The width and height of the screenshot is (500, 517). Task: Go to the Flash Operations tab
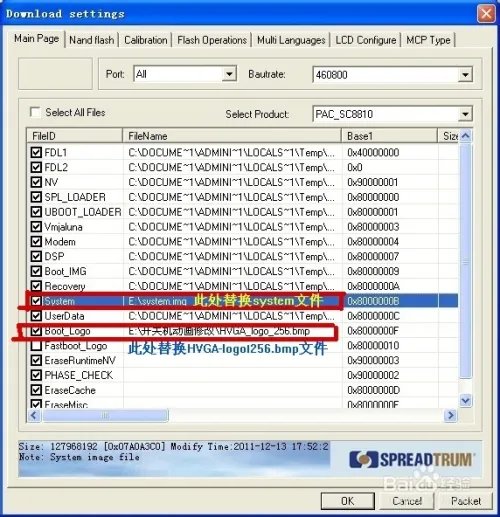[x=212, y=40]
